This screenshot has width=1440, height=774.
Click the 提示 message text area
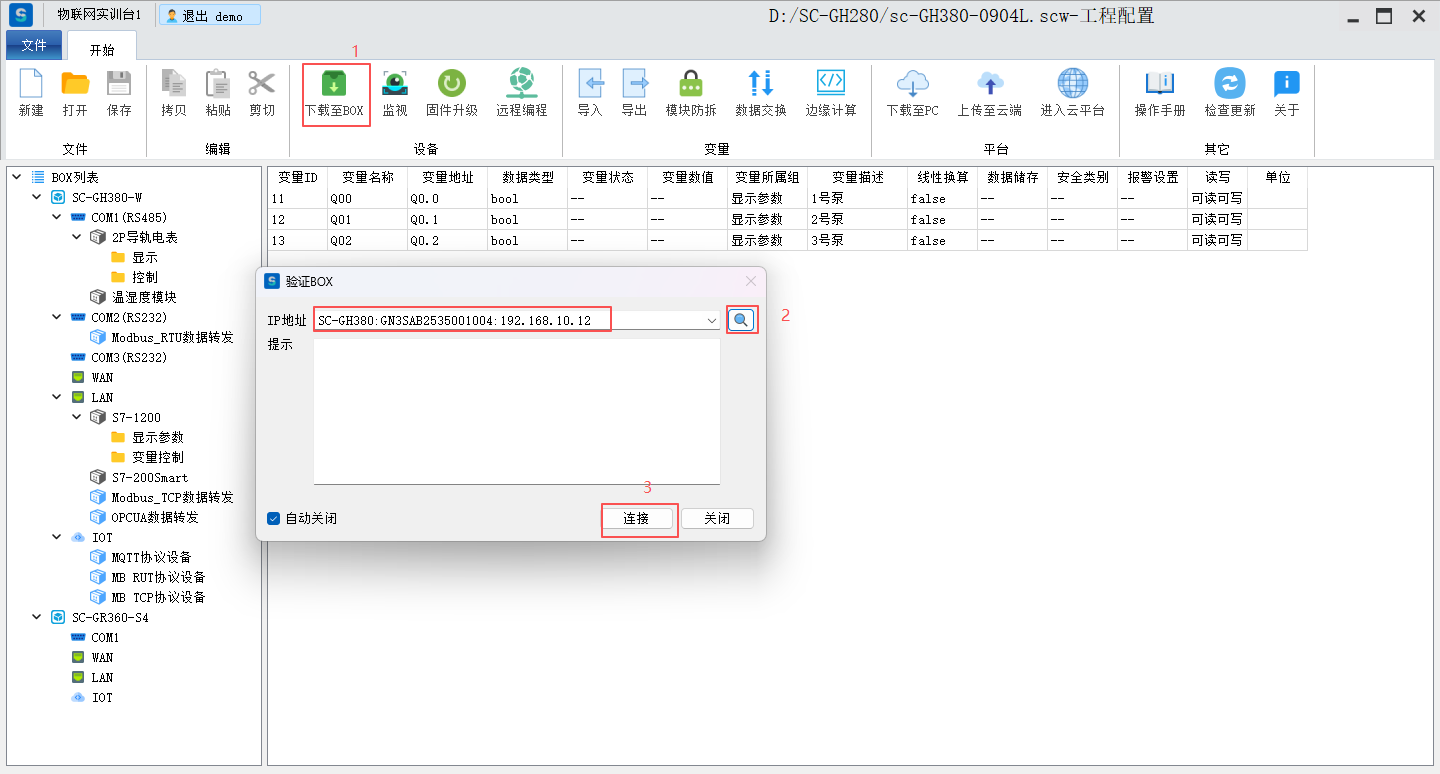516,411
